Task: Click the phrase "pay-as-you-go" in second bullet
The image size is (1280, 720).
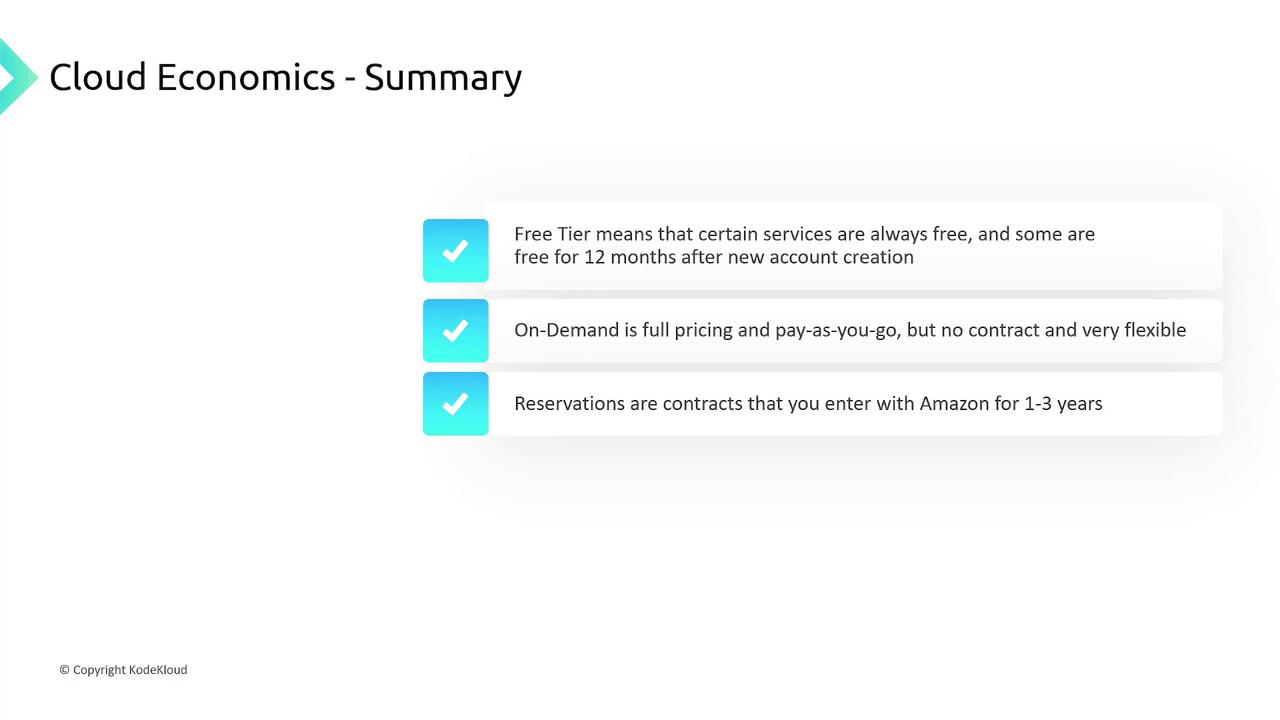Action: tap(836, 330)
